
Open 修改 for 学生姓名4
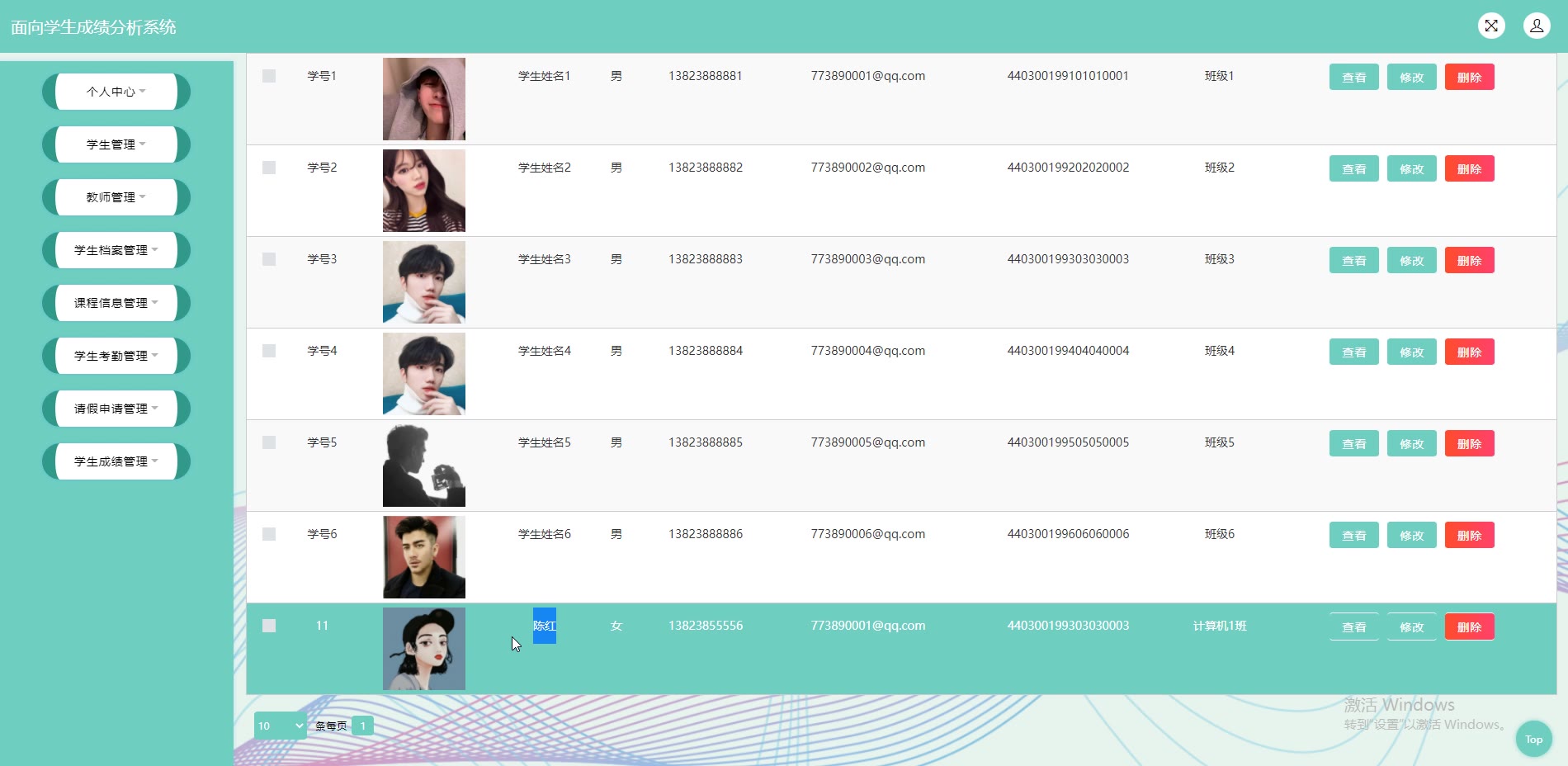pos(1411,352)
